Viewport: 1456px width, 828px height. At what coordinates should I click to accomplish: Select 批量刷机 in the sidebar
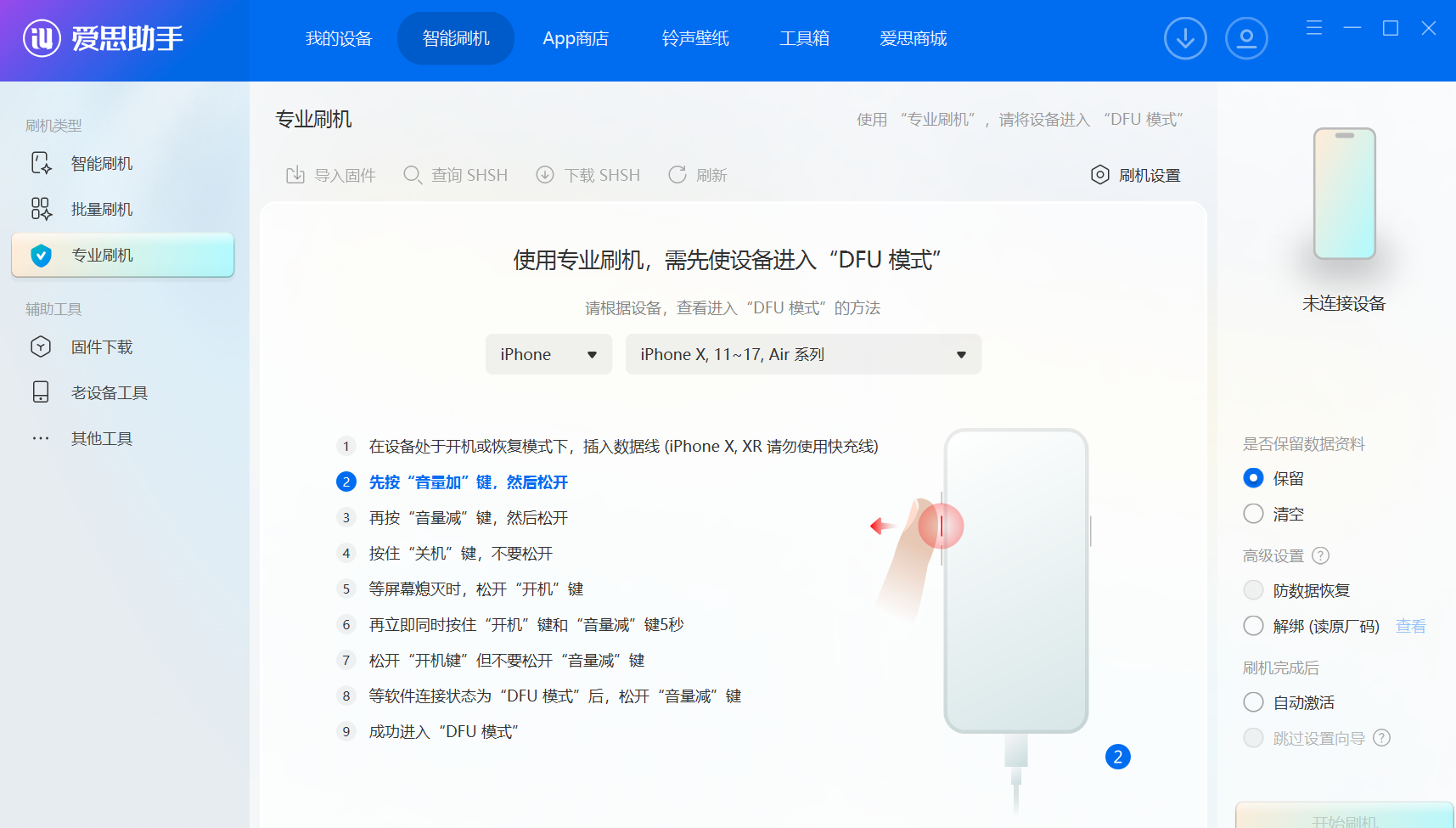102,209
